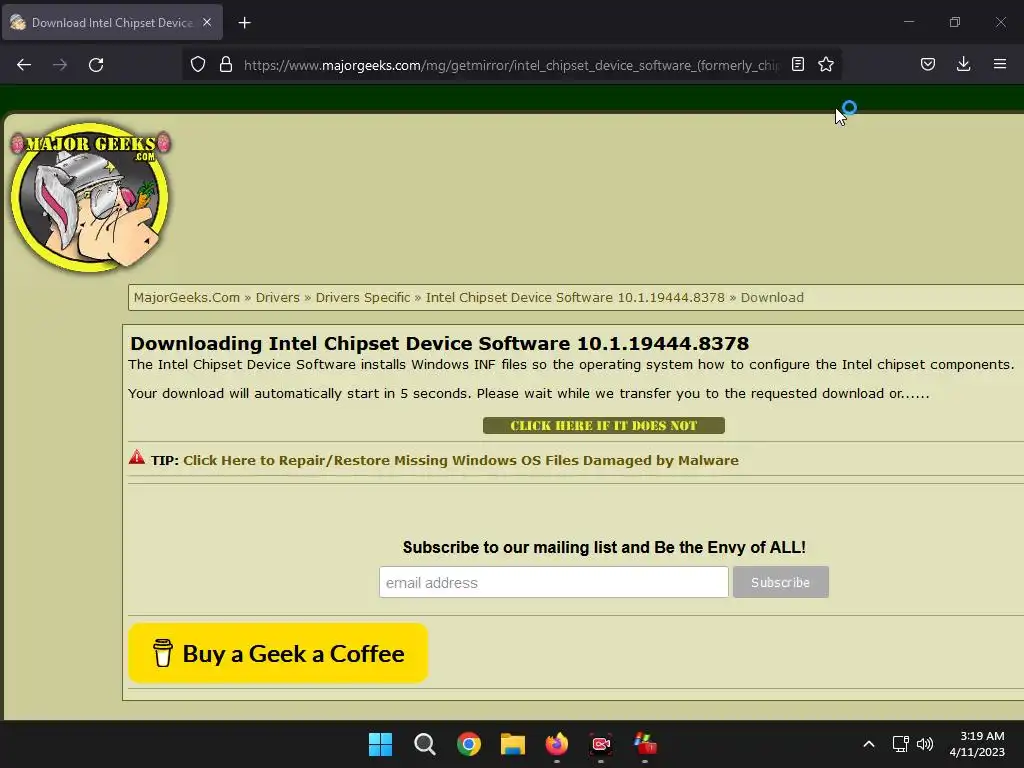Click 'Subscribe to our mailing list' text
Image resolution: width=1024 pixels, height=768 pixels.
point(604,547)
